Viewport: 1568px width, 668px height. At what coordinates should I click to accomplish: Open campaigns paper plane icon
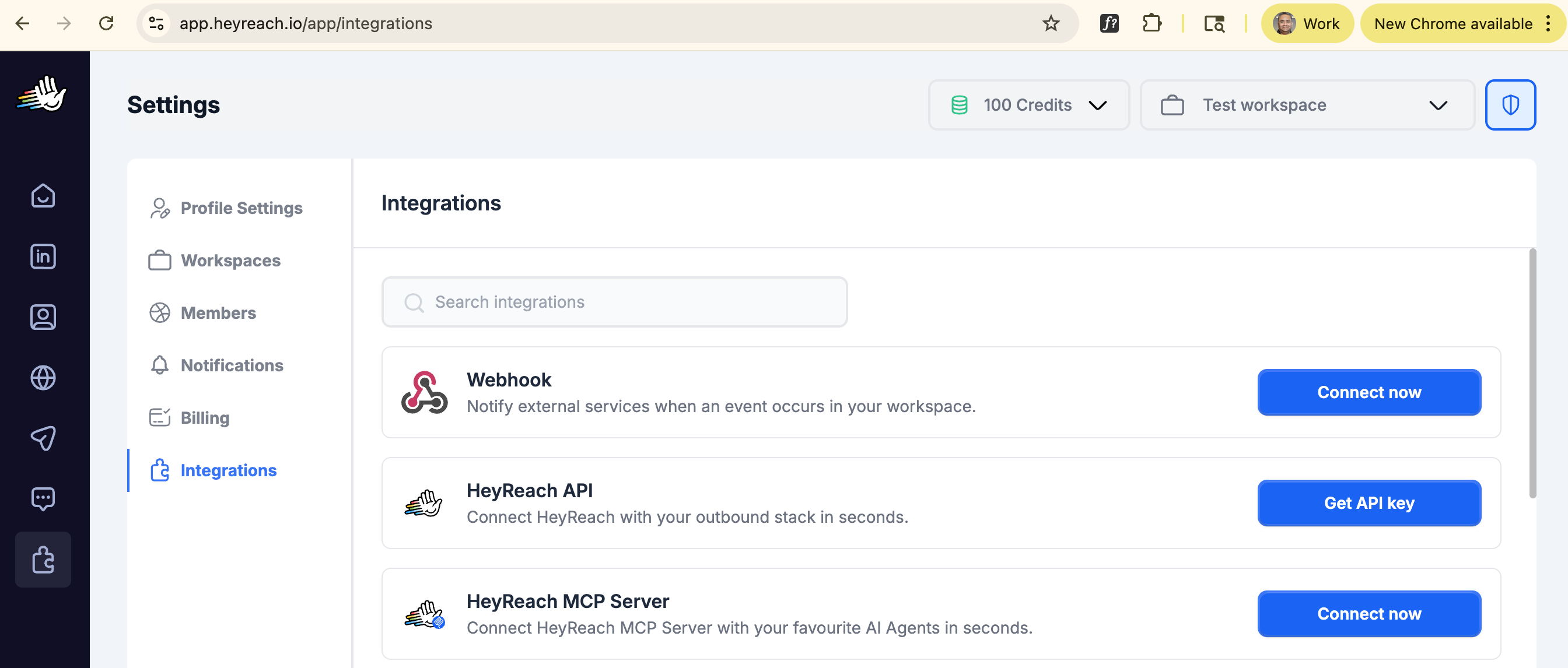pos(43,438)
